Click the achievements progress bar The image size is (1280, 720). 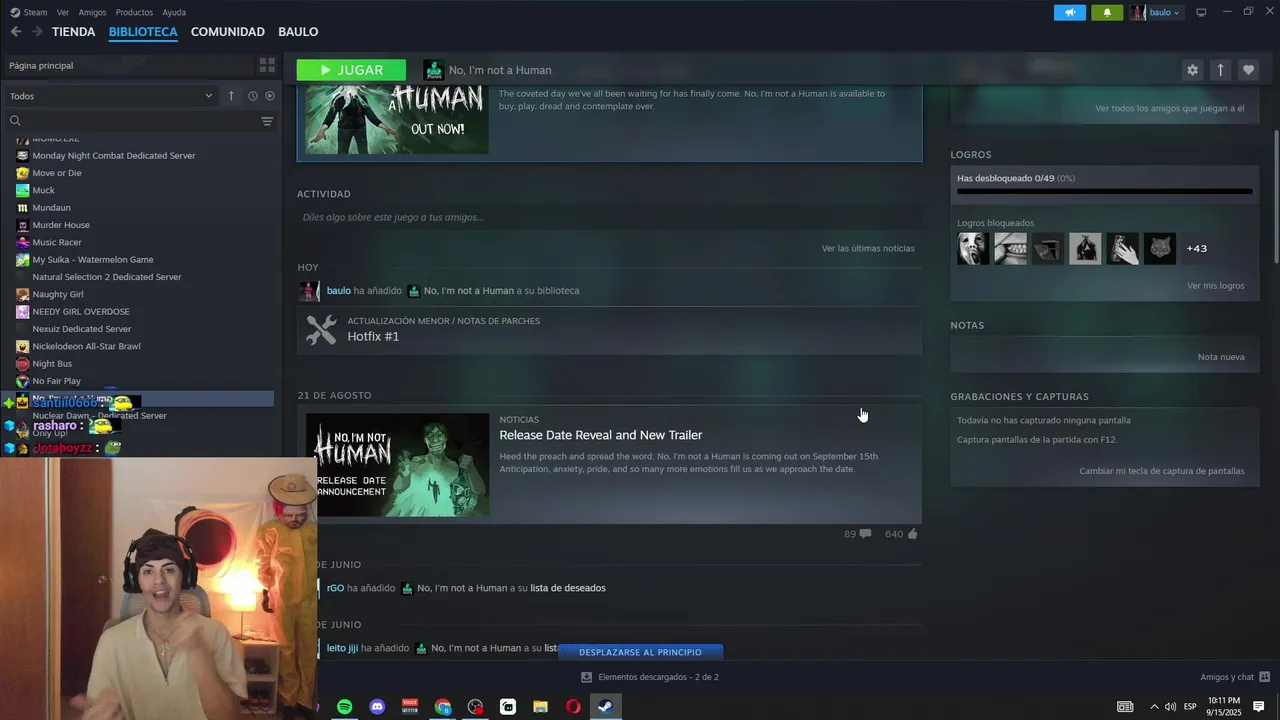point(1104,191)
